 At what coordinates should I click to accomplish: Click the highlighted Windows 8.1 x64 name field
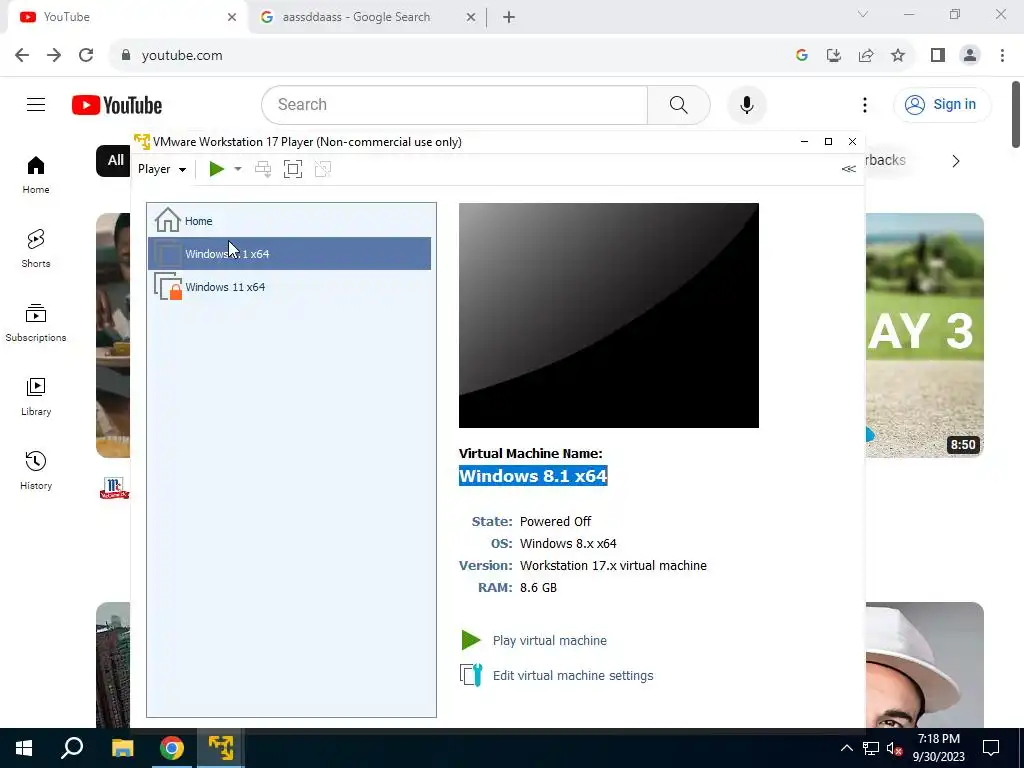pyautogui.click(x=533, y=475)
